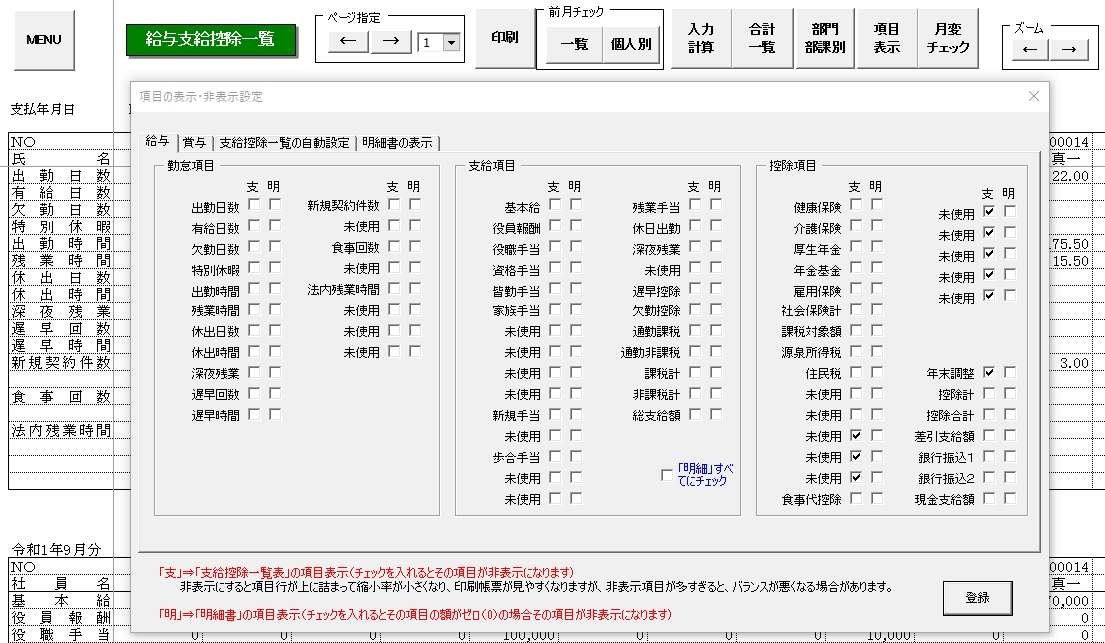Toggle「明細」すべてにチェック checkbox
Viewport: 1105px width, 643px height.
pos(667,475)
